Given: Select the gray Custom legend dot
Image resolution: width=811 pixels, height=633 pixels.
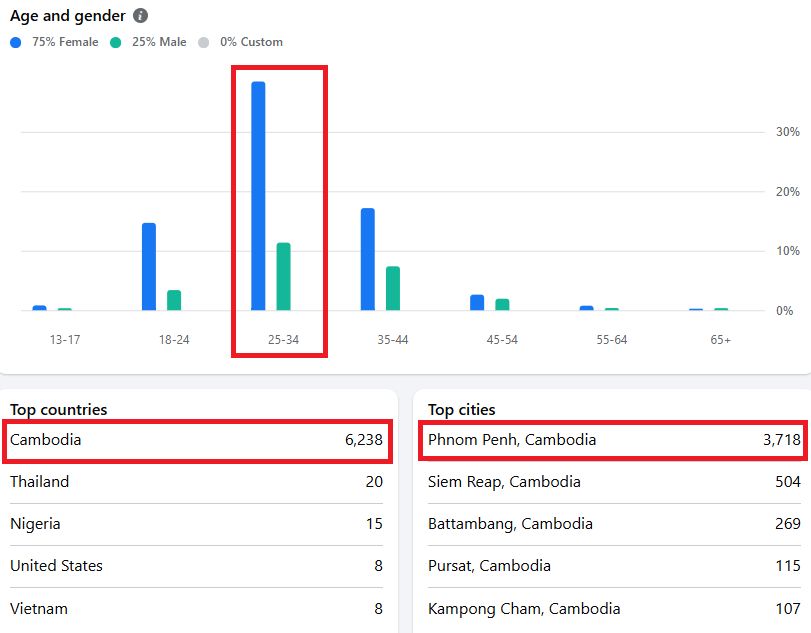Looking at the screenshot, I should 204,42.
